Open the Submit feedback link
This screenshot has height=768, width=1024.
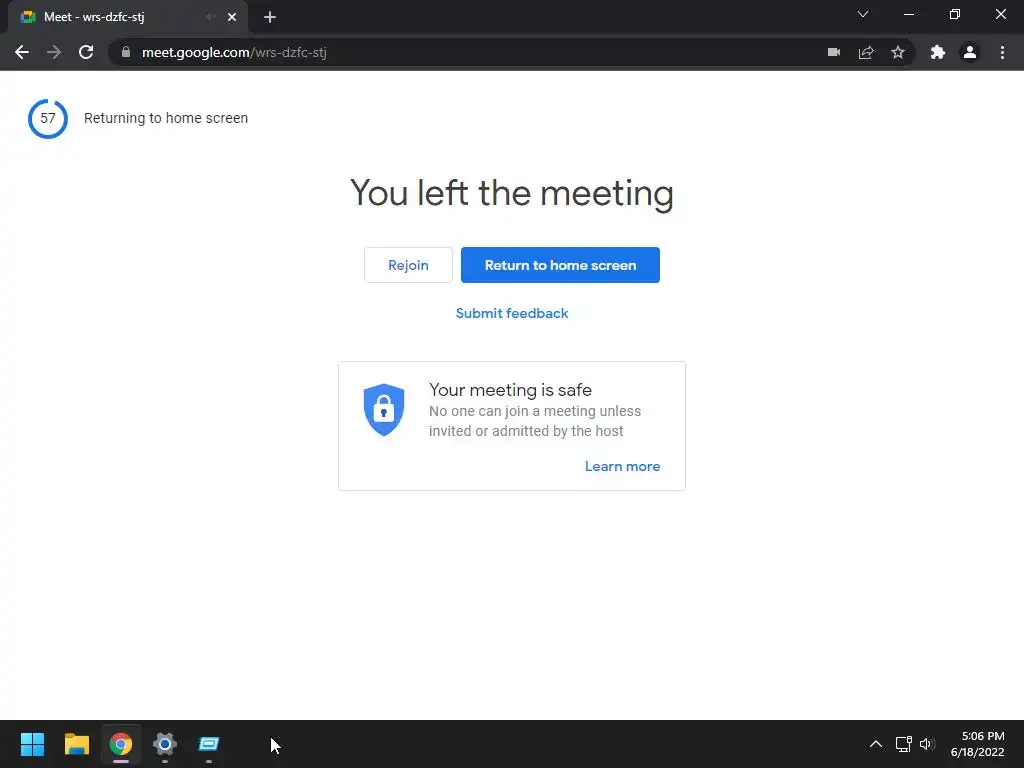click(512, 313)
